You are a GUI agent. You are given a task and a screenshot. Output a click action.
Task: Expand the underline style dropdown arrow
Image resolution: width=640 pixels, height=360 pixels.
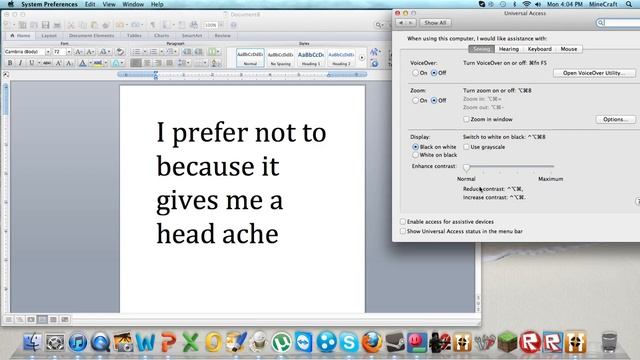[x=39, y=63]
